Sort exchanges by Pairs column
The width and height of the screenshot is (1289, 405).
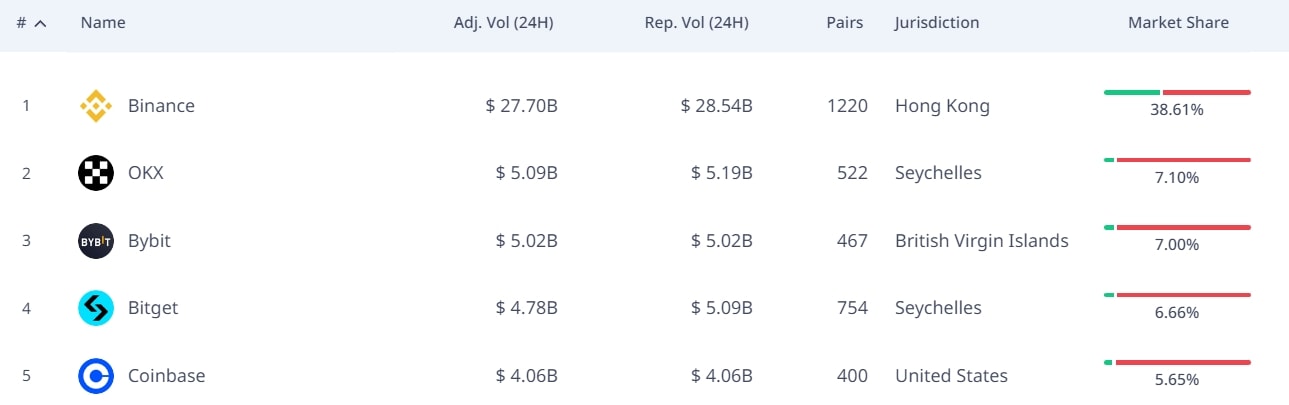click(844, 23)
